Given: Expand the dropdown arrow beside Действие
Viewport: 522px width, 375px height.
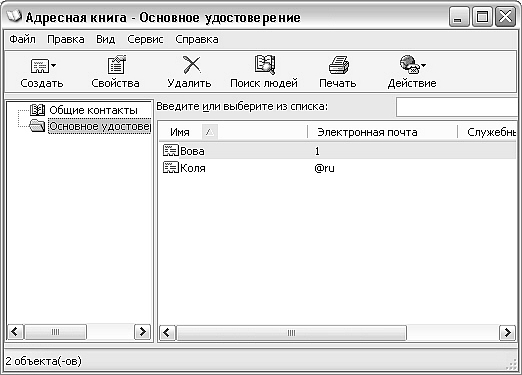Looking at the screenshot, I should point(424,65).
